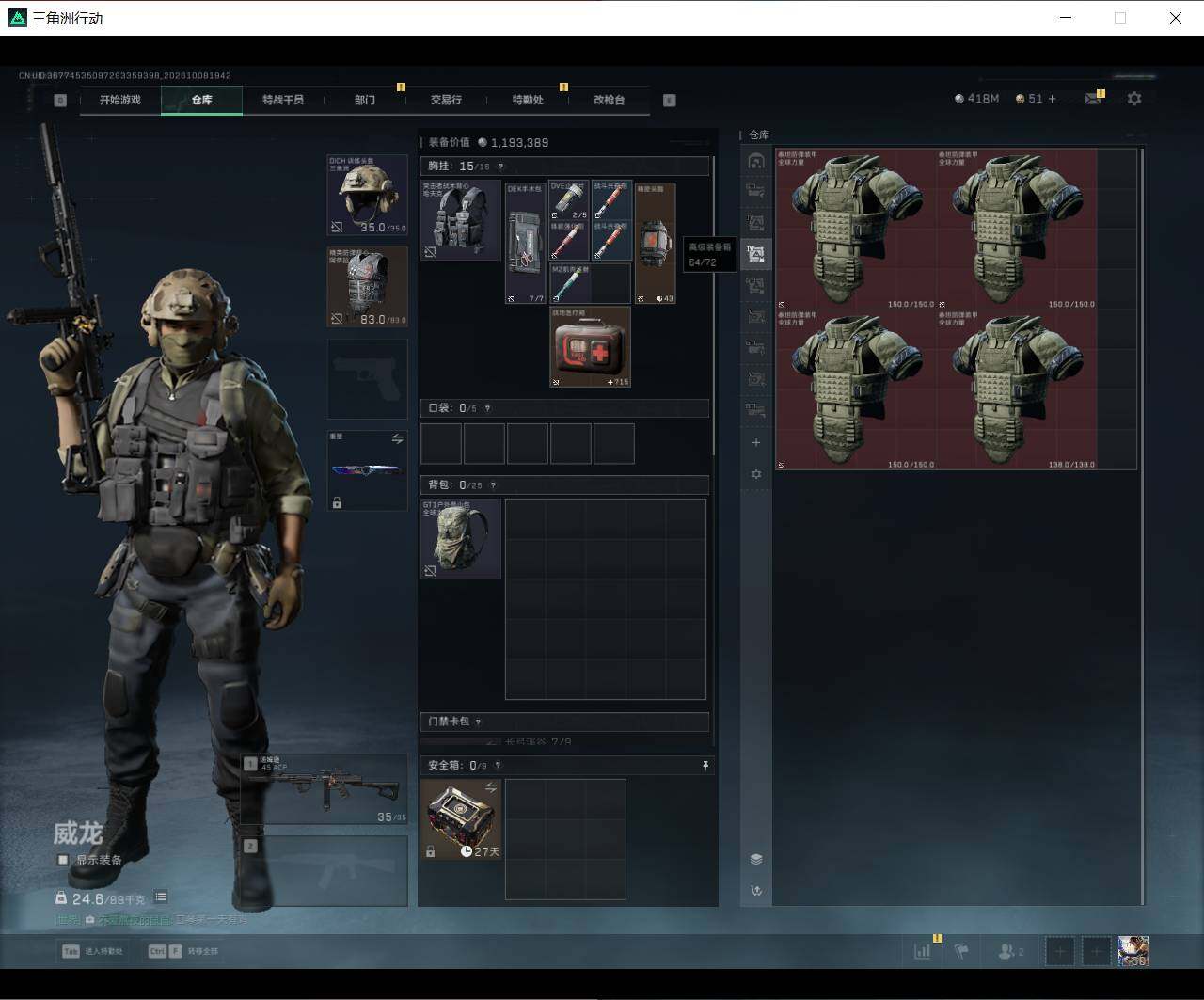Add a new stash container
1204x1000 pixels.
pos(756,443)
